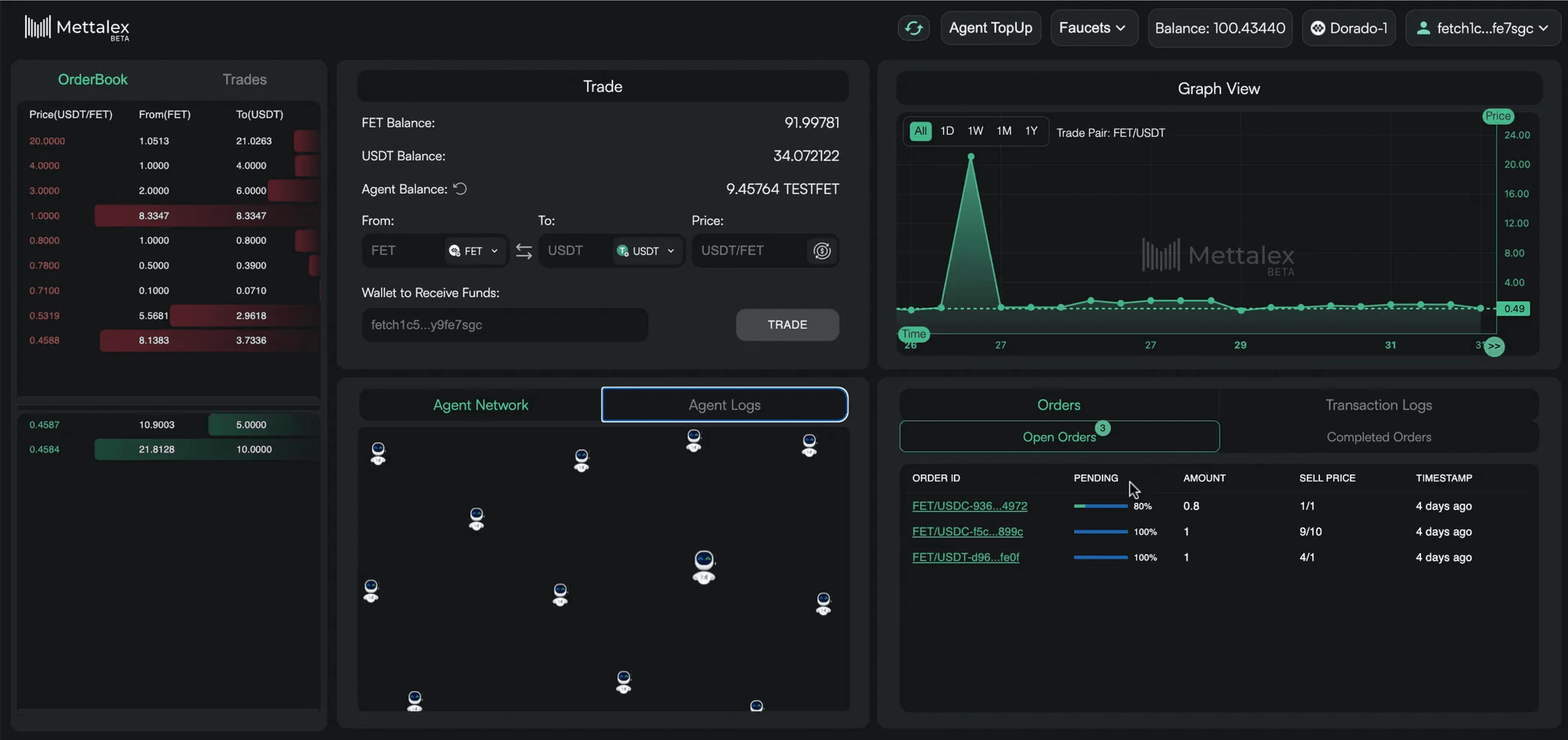
Task: Switch chart range to 1W
Action: pos(975,131)
